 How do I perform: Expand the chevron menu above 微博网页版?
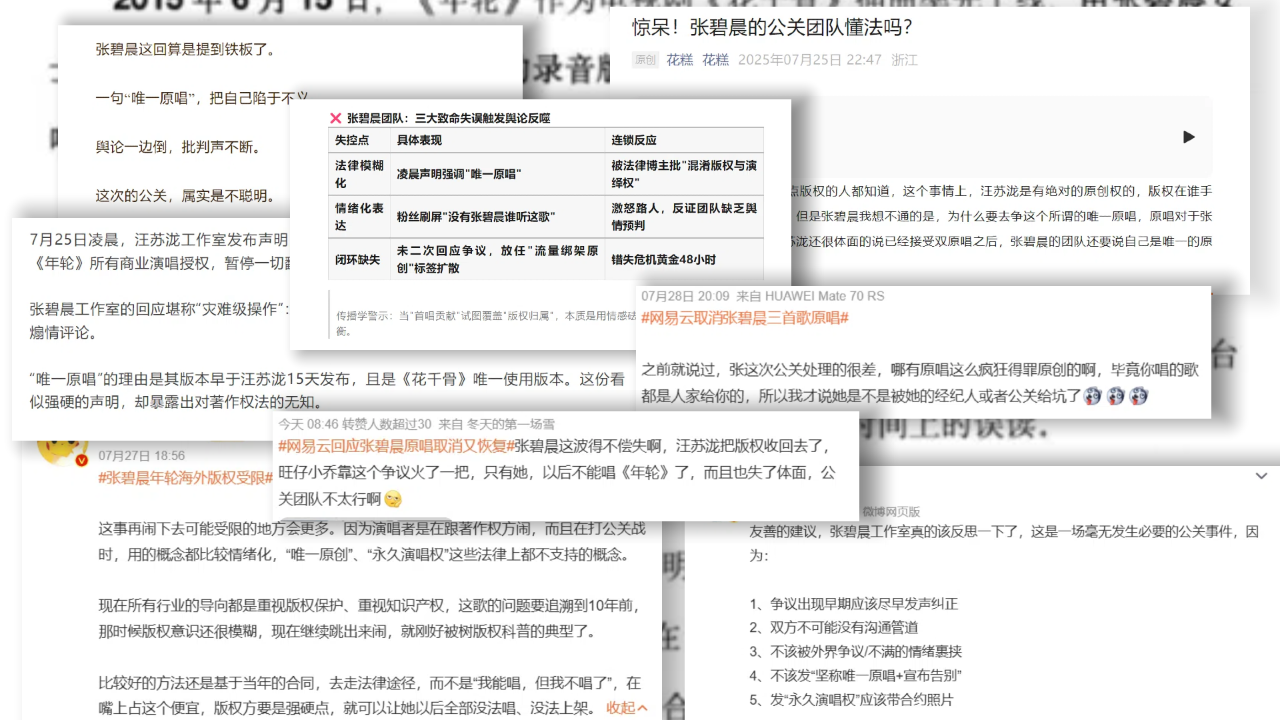click(x=1260, y=475)
